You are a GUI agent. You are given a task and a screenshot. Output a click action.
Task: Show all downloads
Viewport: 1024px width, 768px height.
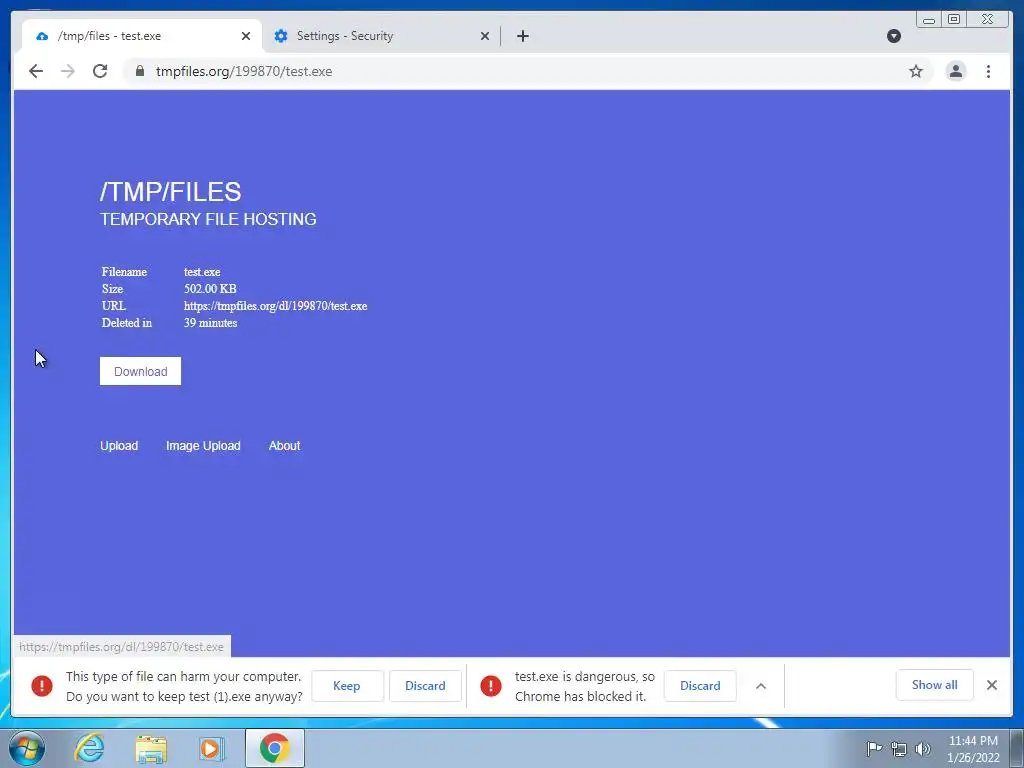pos(935,685)
